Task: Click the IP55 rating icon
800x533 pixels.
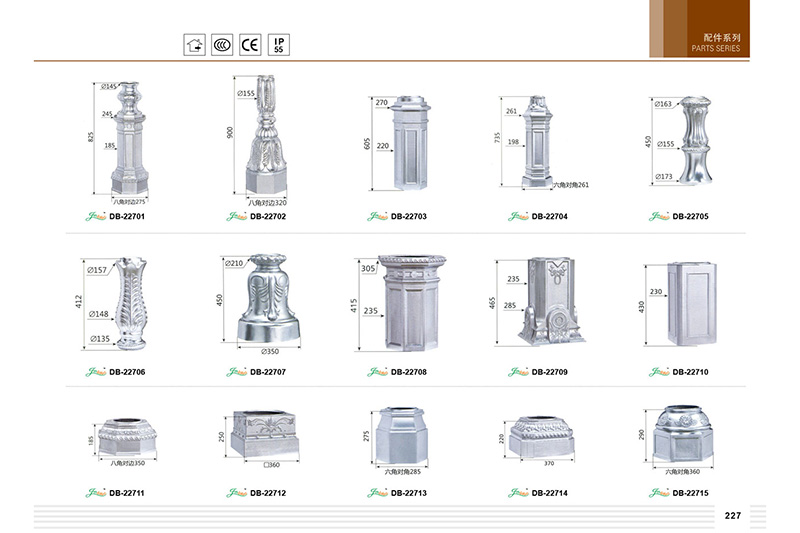Action: click(281, 45)
